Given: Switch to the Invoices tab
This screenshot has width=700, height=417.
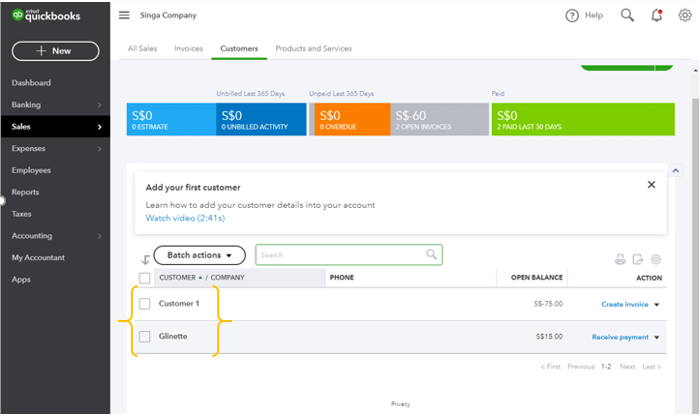Looking at the screenshot, I should (x=188, y=48).
